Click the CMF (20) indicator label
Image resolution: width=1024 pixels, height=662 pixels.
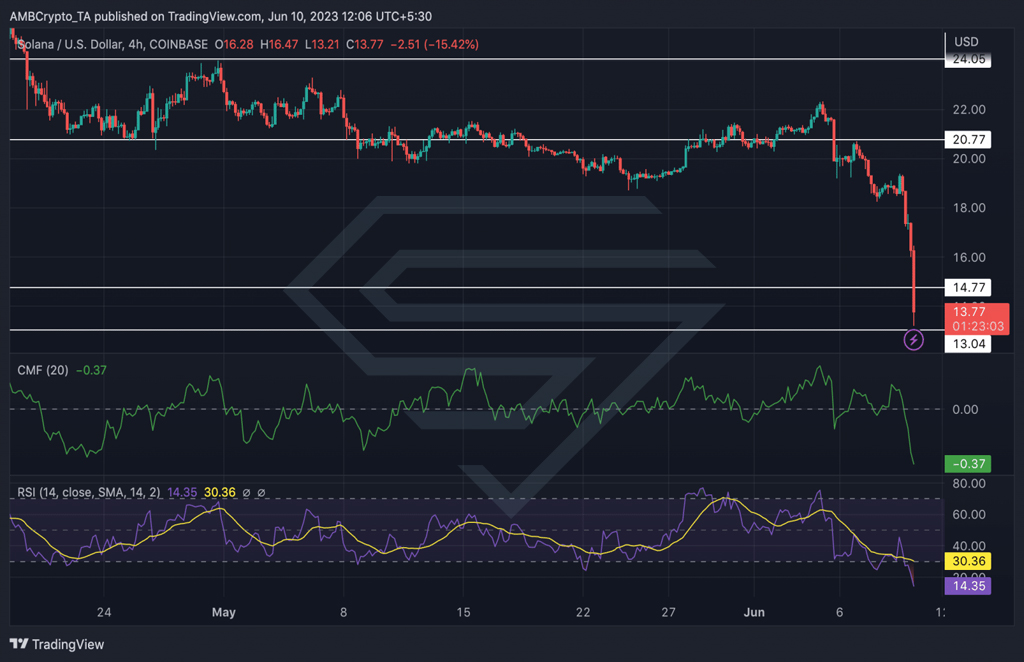point(42,370)
